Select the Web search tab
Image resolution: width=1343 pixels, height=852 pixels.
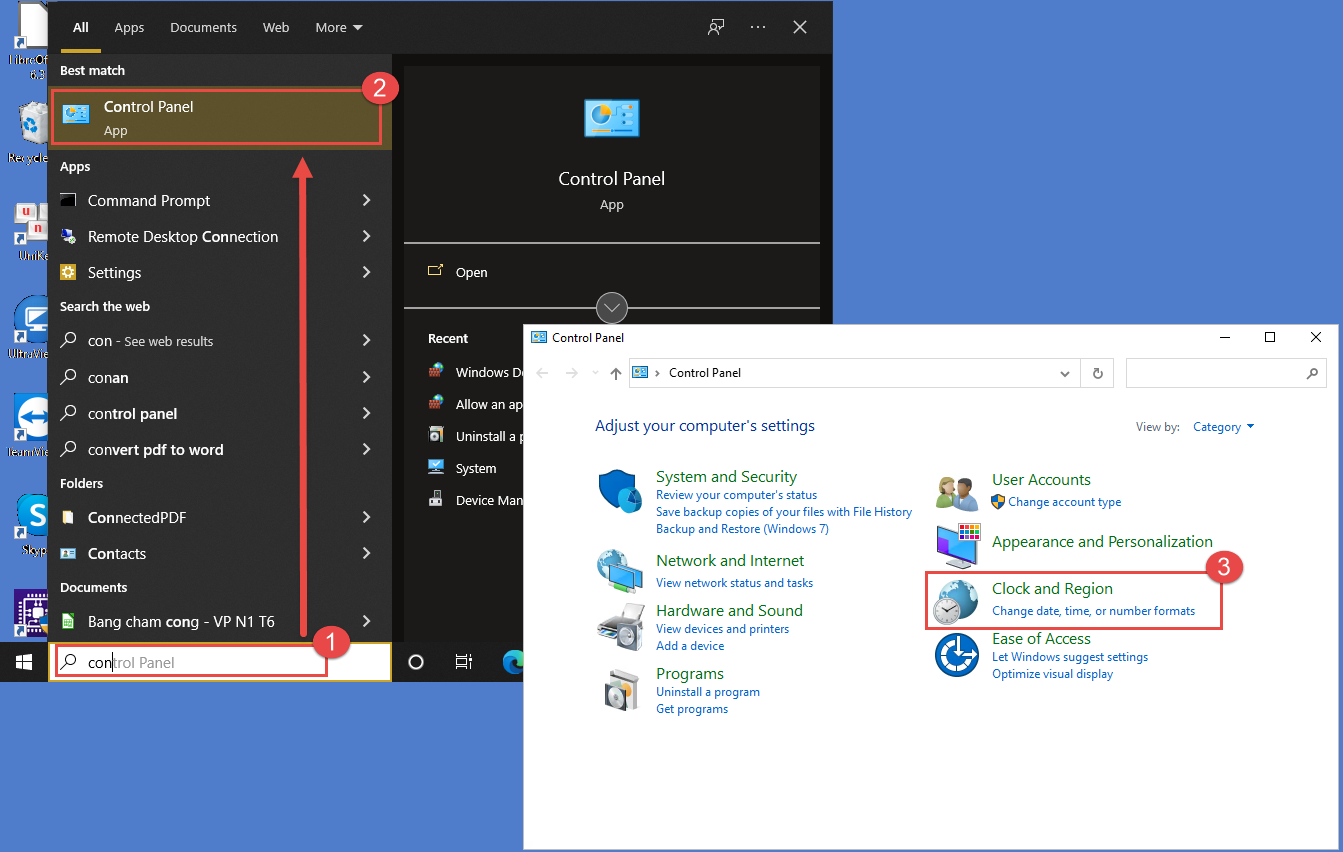point(276,27)
